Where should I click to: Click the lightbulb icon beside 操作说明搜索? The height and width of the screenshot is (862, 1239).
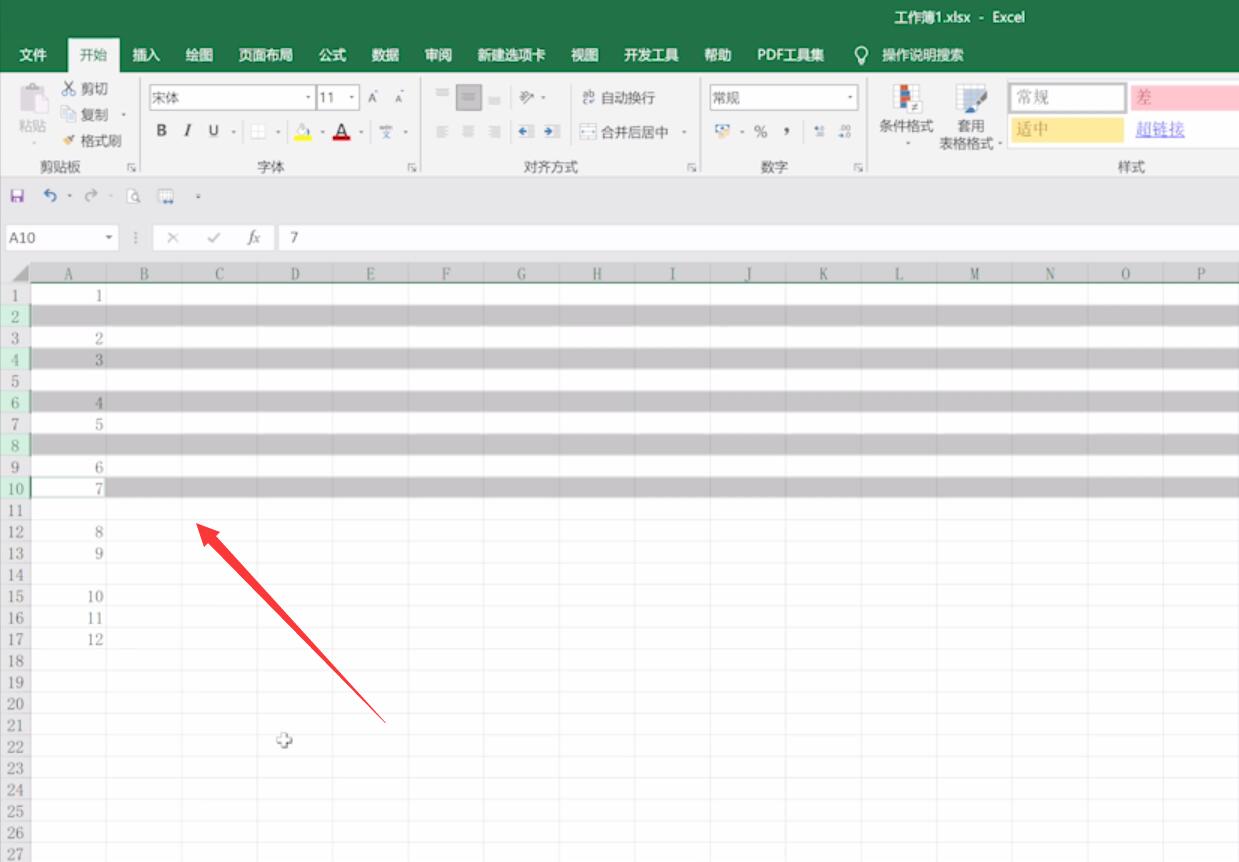point(861,55)
